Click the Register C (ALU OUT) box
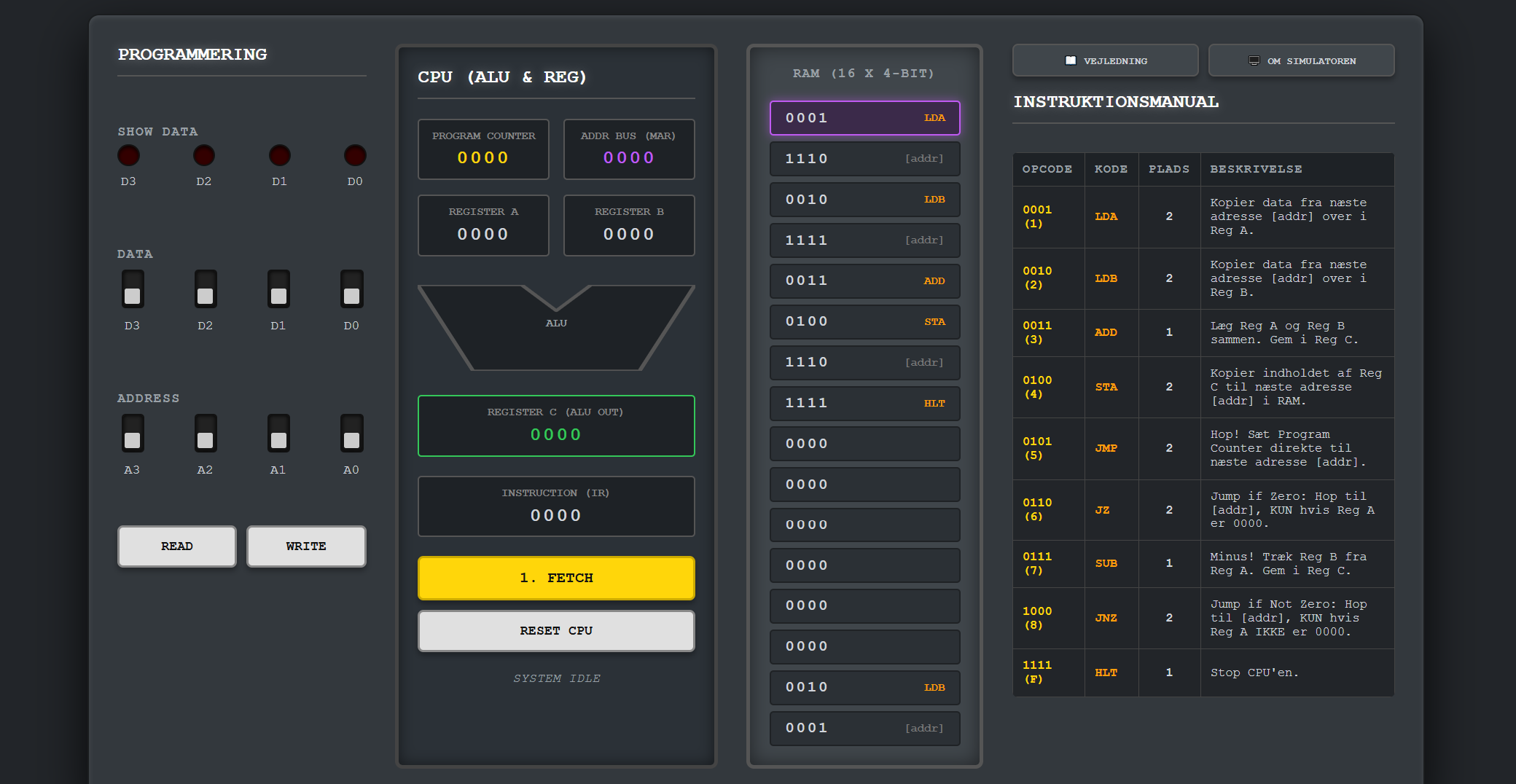The width and height of the screenshot is (1516, 784). click(556, 426)
